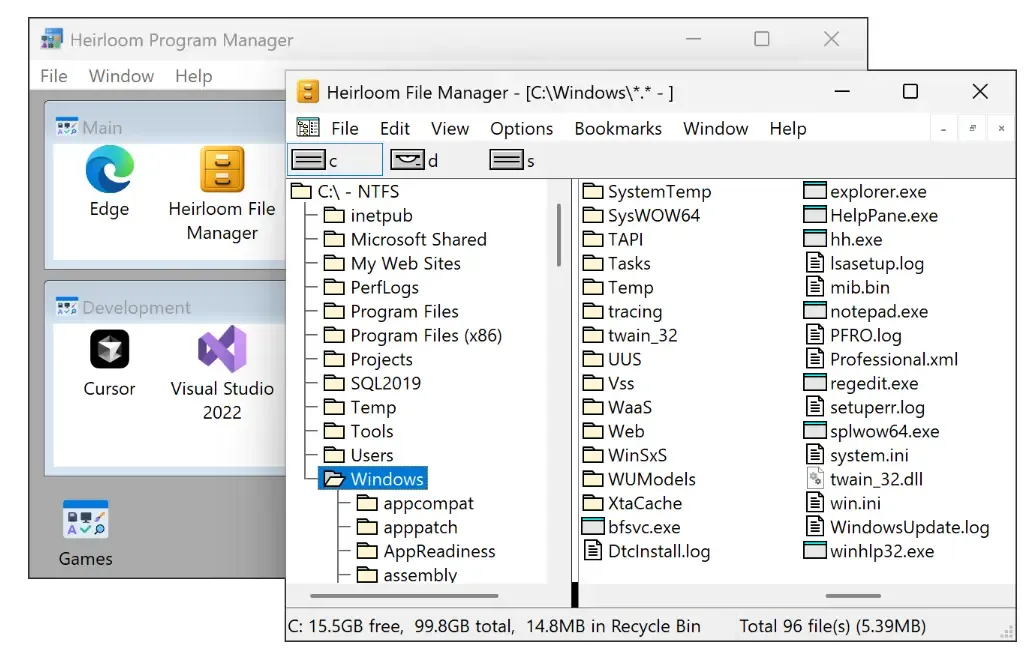The image size is (1036, 661).
Task: Select drive s icon in drive bar
Action: 507,160
